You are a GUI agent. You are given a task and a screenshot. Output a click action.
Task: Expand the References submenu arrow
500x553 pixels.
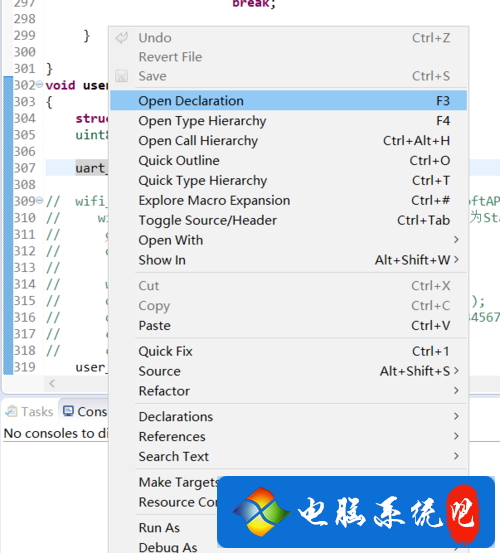[456, 436]
